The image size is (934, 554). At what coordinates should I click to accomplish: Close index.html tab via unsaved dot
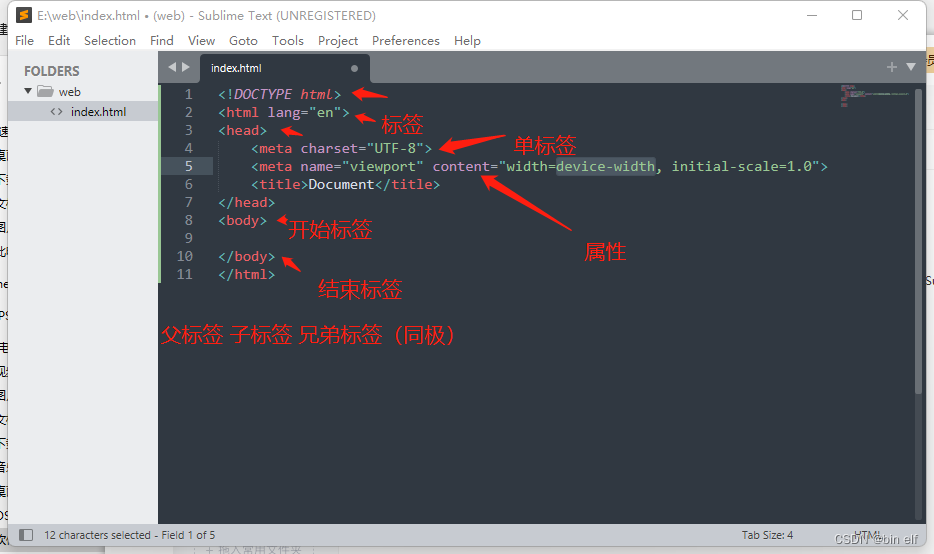pyautogui.click(x=354, y=69)
